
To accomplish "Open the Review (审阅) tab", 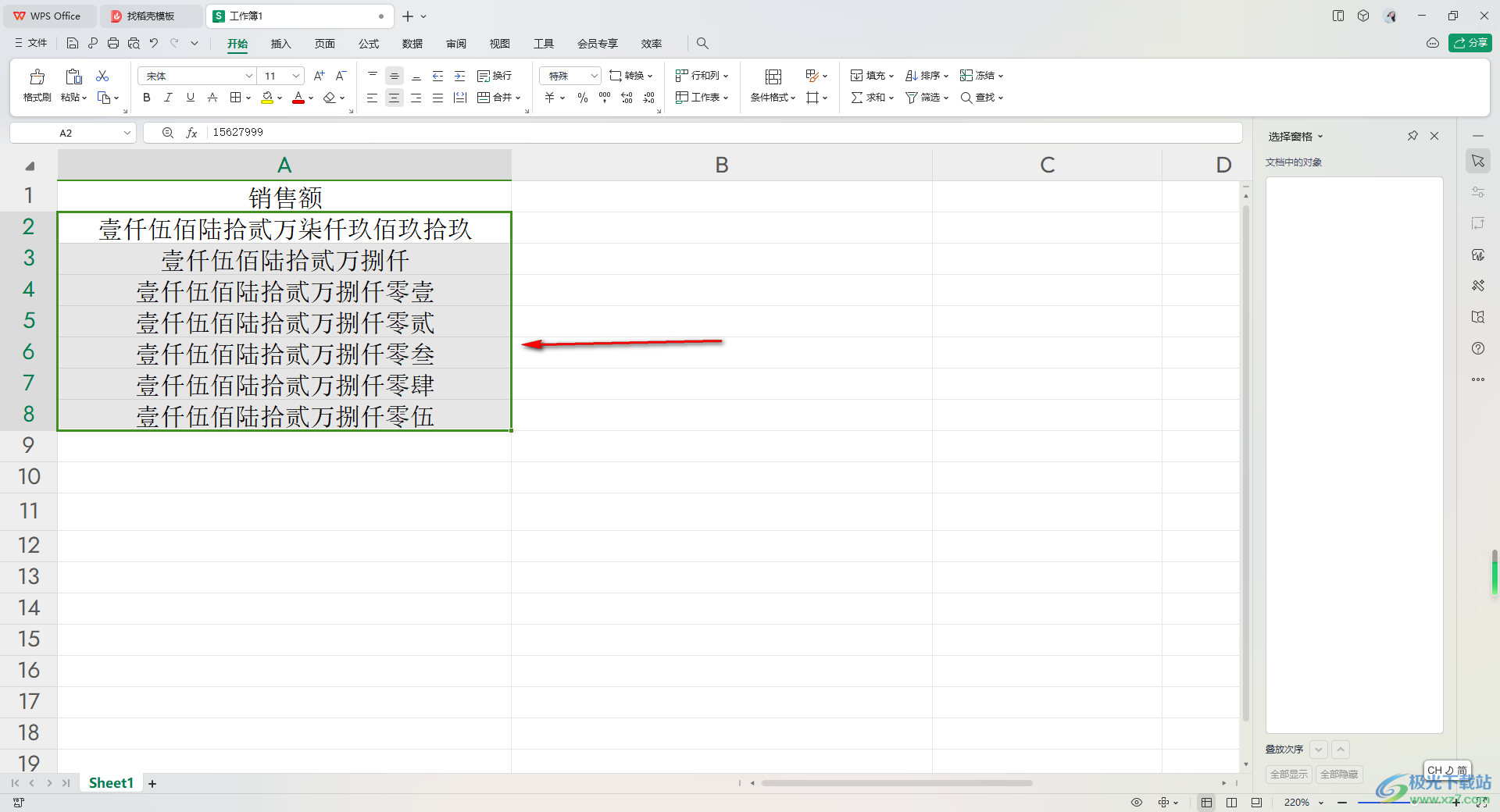I will (x=456, y=44).
